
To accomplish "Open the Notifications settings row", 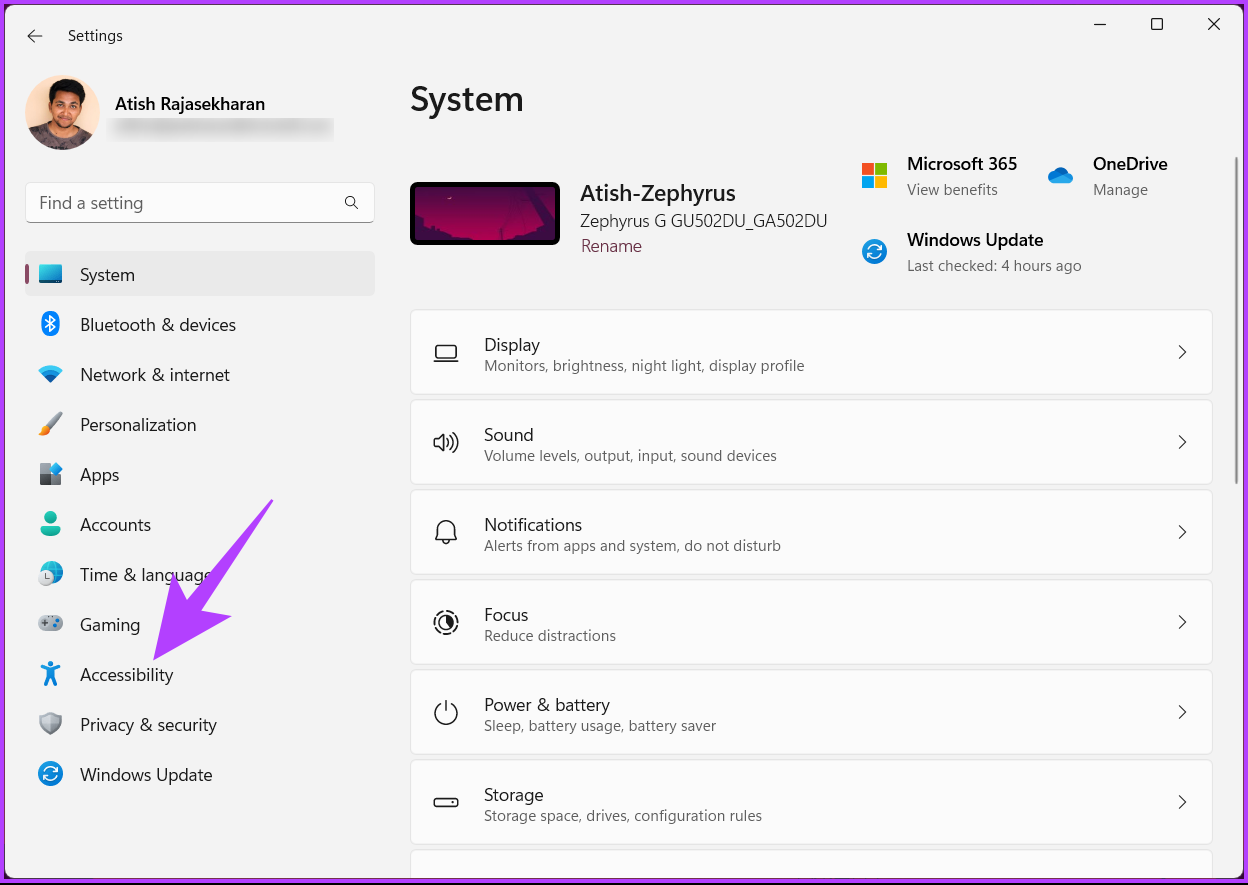I will (810, 532).
